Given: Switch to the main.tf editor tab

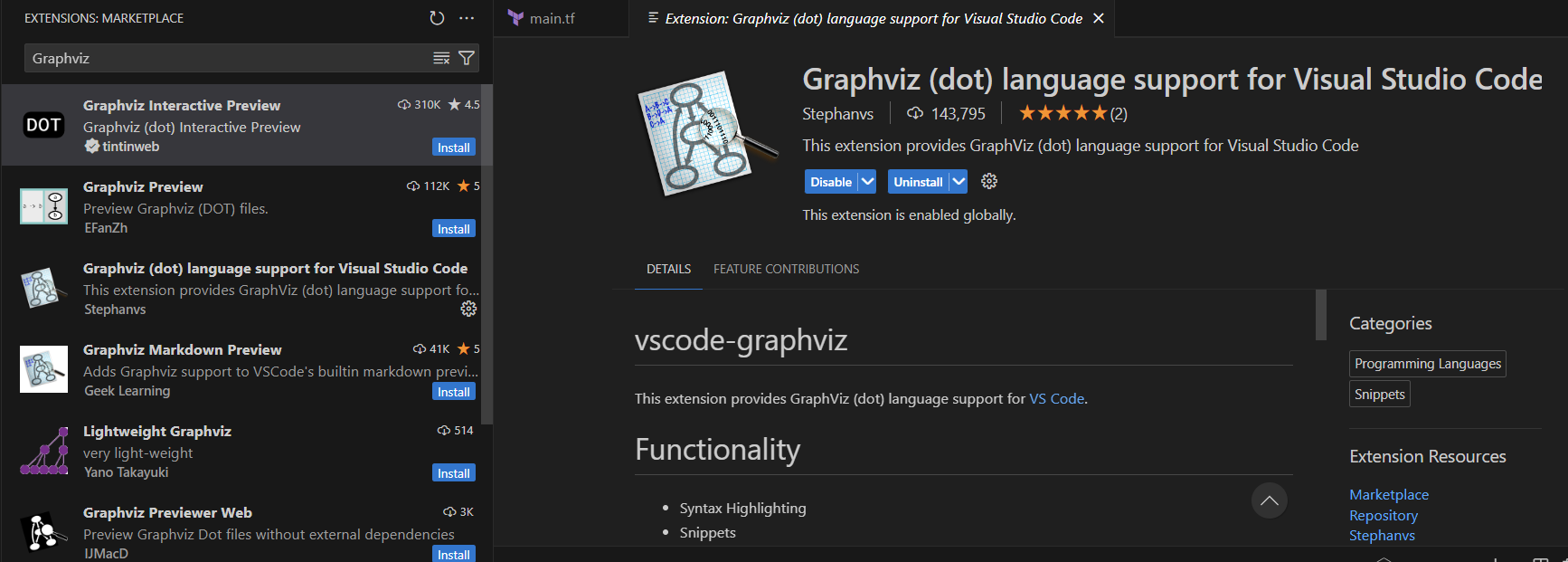Looking at the screenshot, I should (561, 18).
